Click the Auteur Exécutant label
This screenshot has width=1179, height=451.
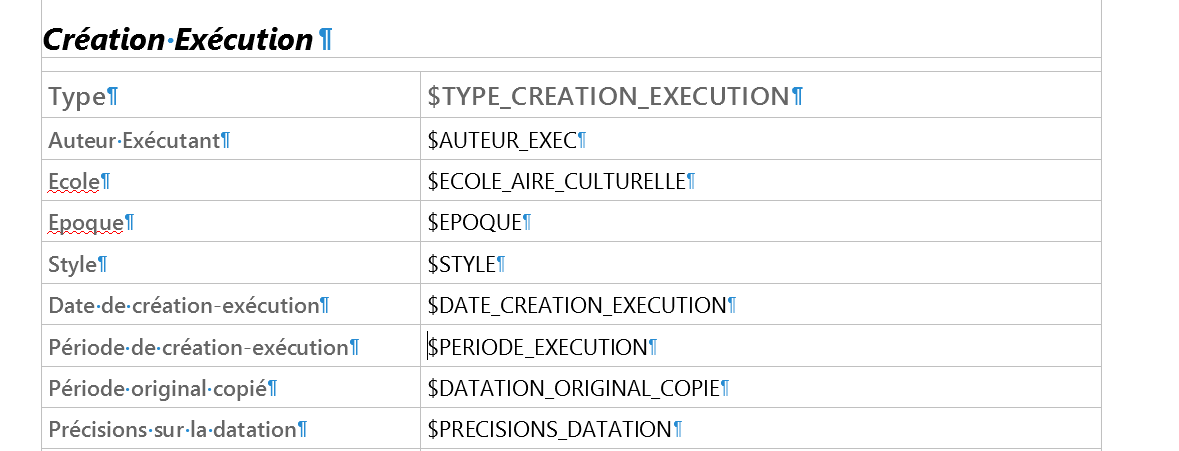[x=134, y=140]
